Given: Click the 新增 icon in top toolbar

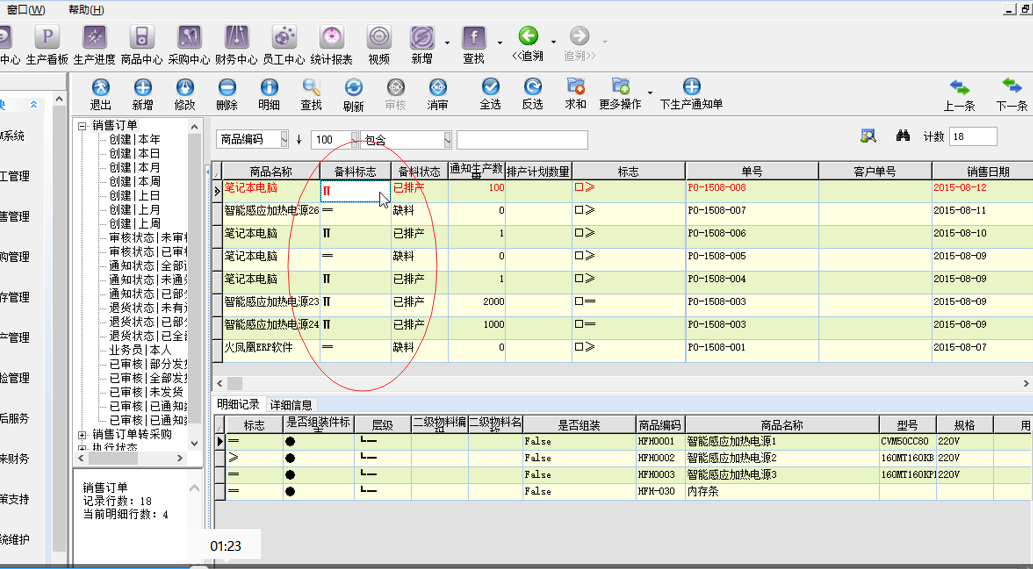Looking at the screenshot, I should point(422,37).
